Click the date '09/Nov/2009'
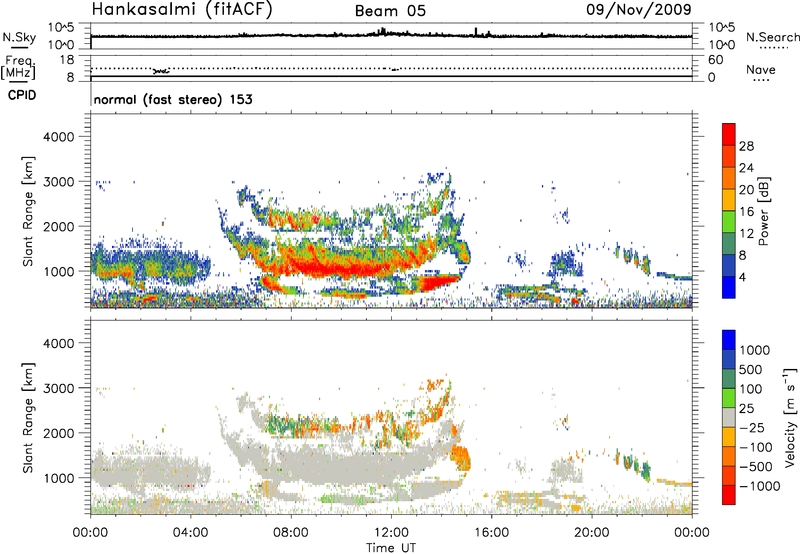This screenshot has height=554, width=800. point(639,9)
